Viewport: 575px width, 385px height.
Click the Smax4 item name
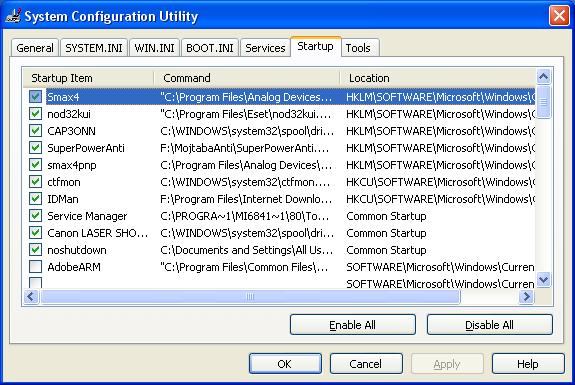(63, 97)
